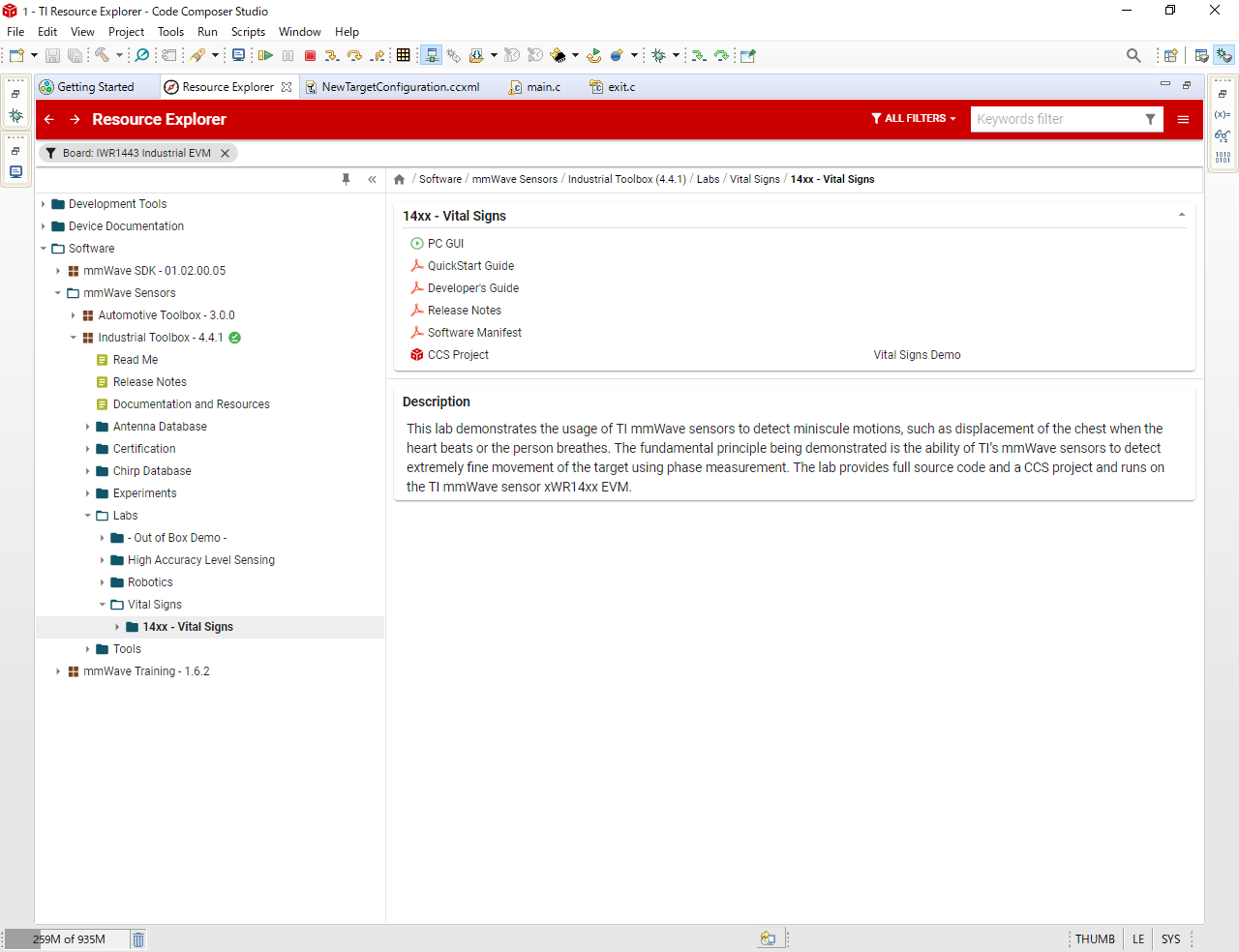Open the File menu
The width and height of the screenshot is (1239, 952).
click(x=15, y=32)
